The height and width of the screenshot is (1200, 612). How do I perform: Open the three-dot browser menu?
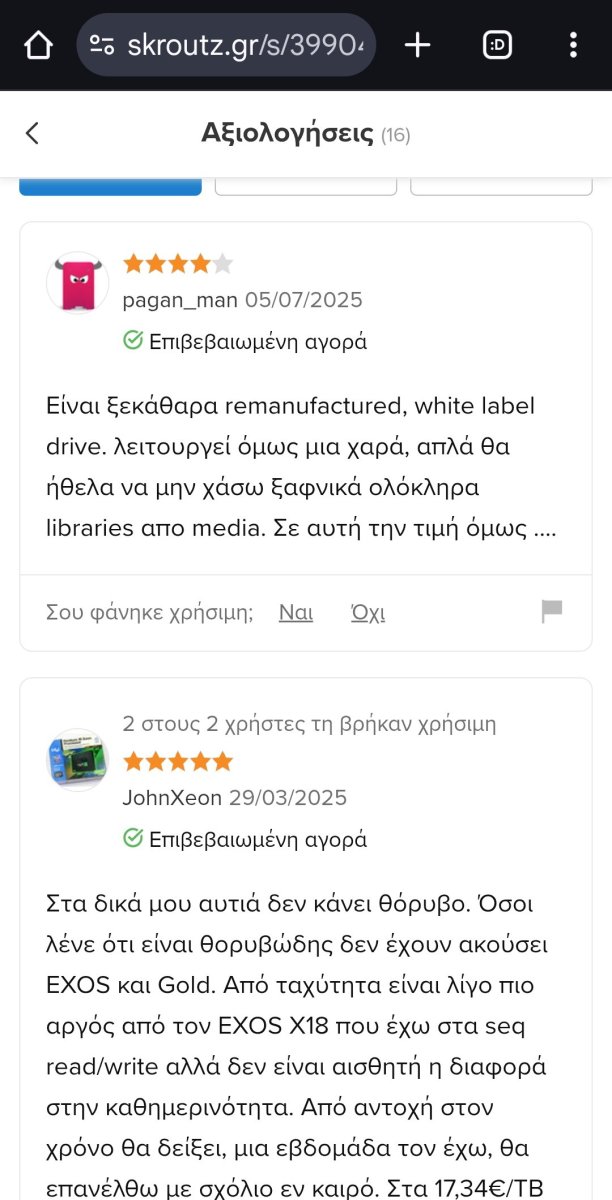pos(573,44)
